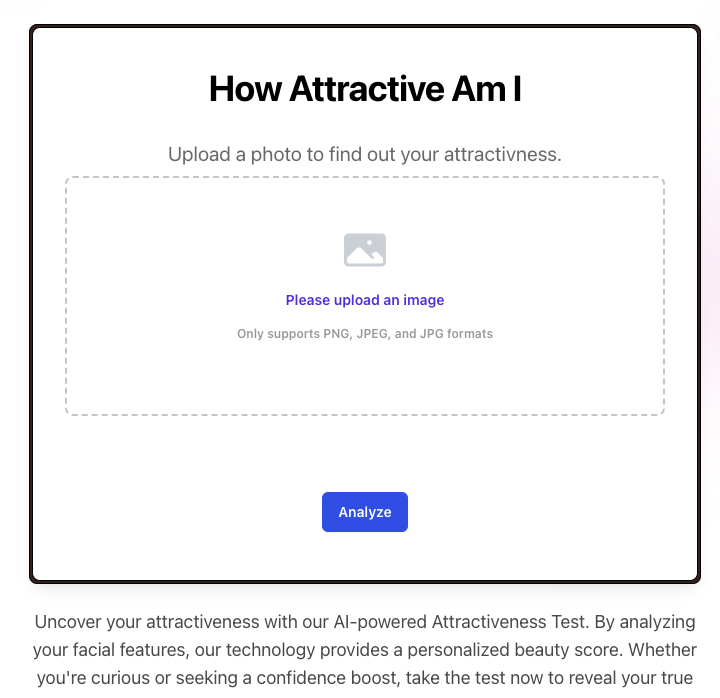
Task: Click the supported formats note text
Action: coord(365,334)
